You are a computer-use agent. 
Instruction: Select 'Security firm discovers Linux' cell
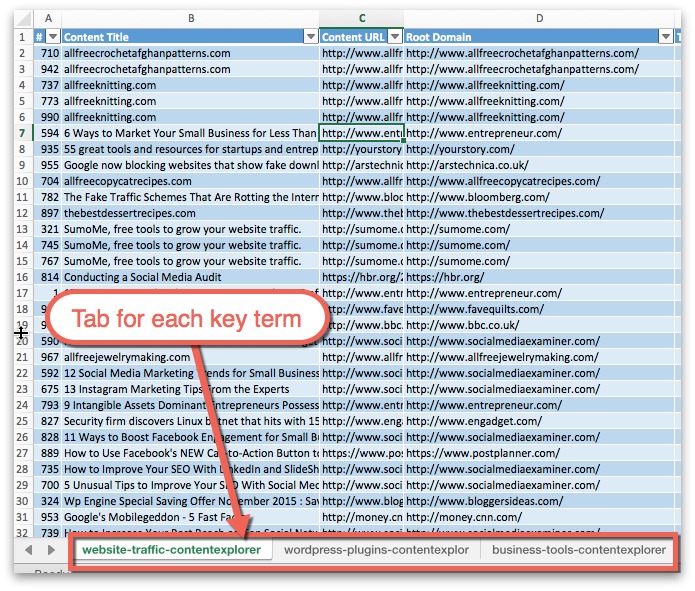coord(191,421)
